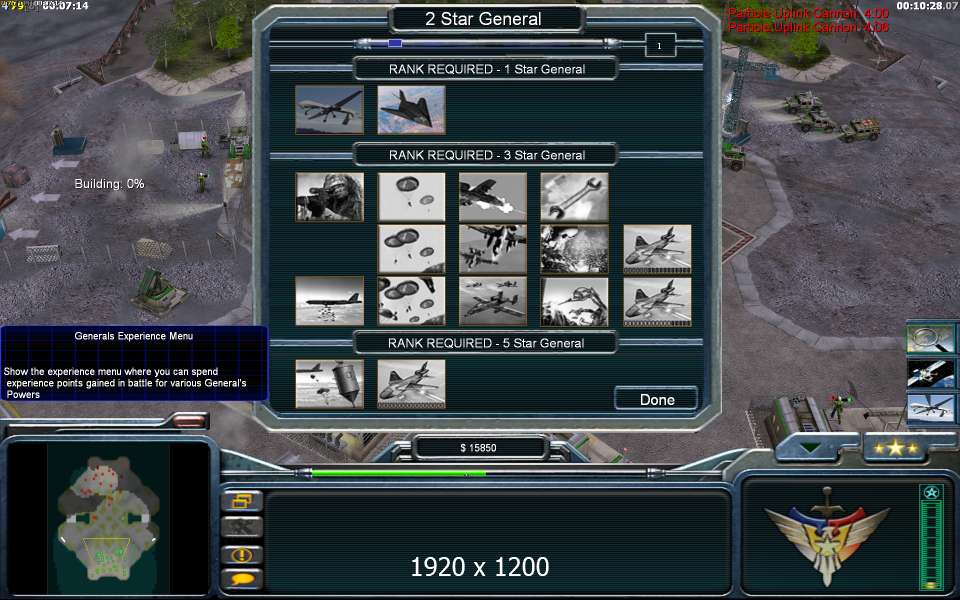The height and width of the screenshot is (600, 960).
Task: Select the B-52 Carpet Bomb power icon
Action: point(329,301)
